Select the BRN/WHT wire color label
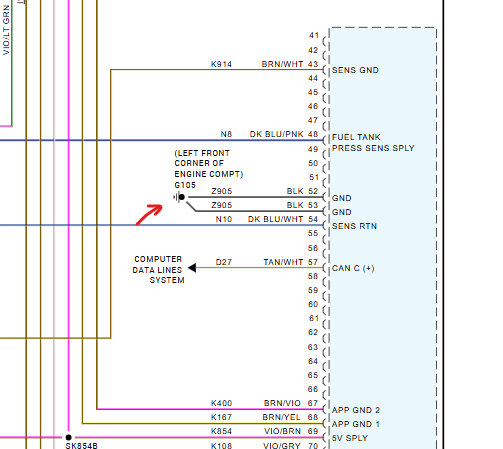 pyautogui.click(x=282, y=64)
